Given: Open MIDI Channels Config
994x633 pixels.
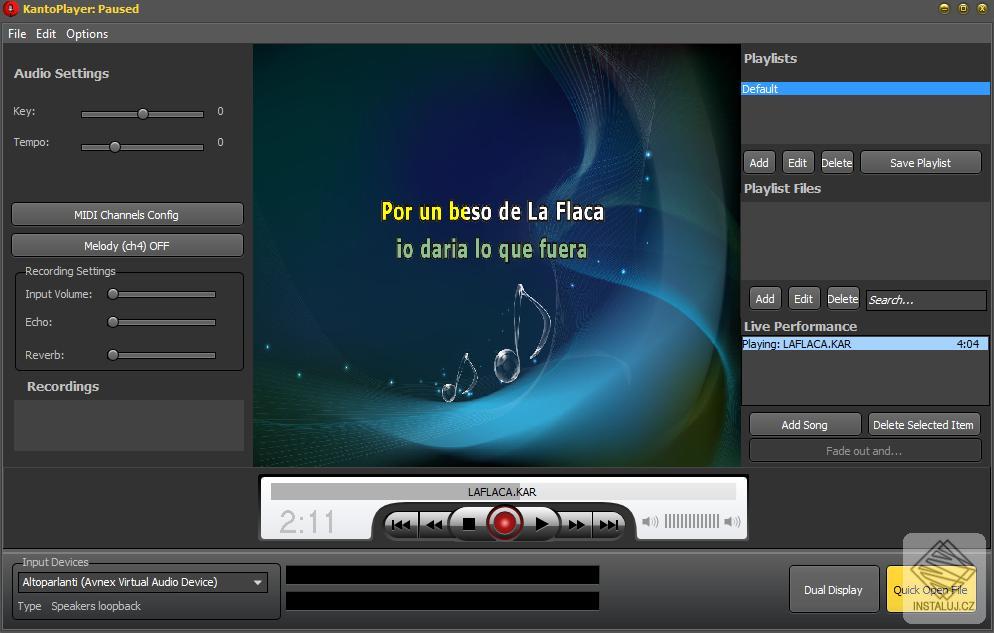Looking at the screenshot, I should click(127, 214).
